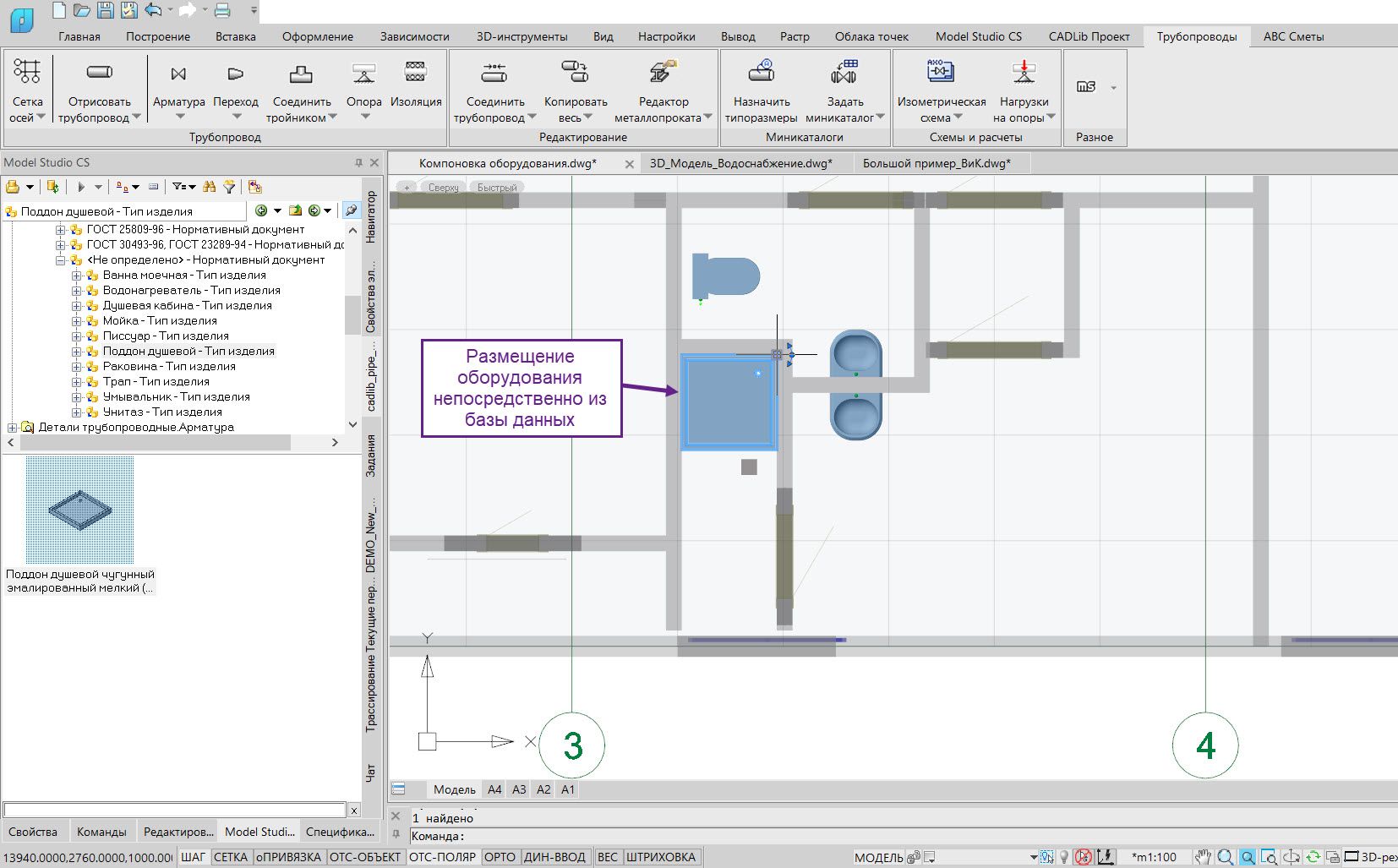This screenshot has height=868, width=1398.
Task: Expand the Душевая кабина tree node
Action: coord(77,306)
